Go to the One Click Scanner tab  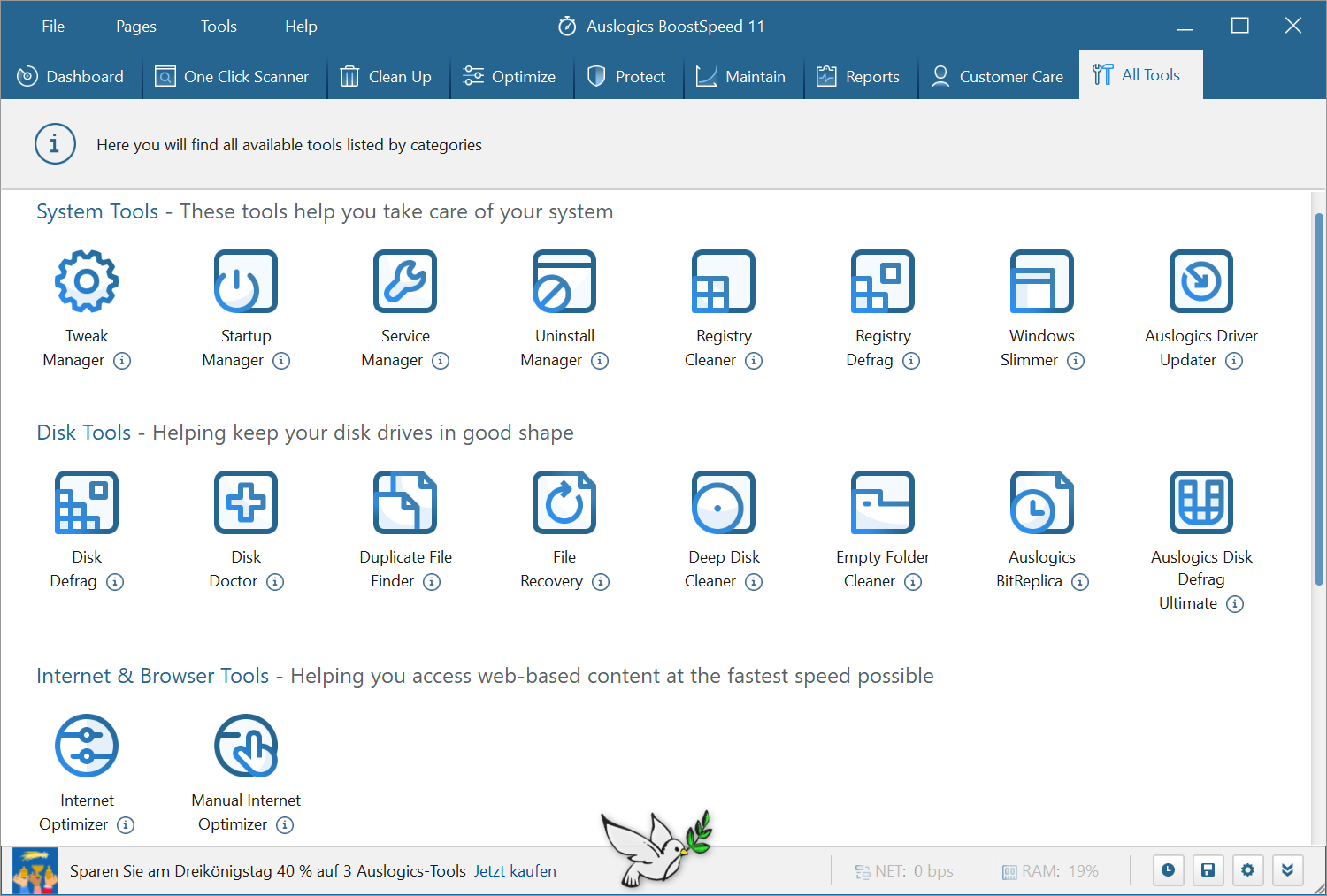click(234, 77)
